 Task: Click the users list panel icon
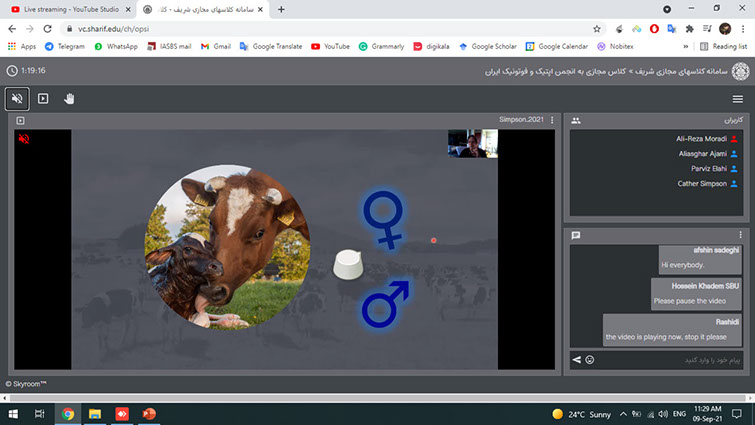click(576, 121)
